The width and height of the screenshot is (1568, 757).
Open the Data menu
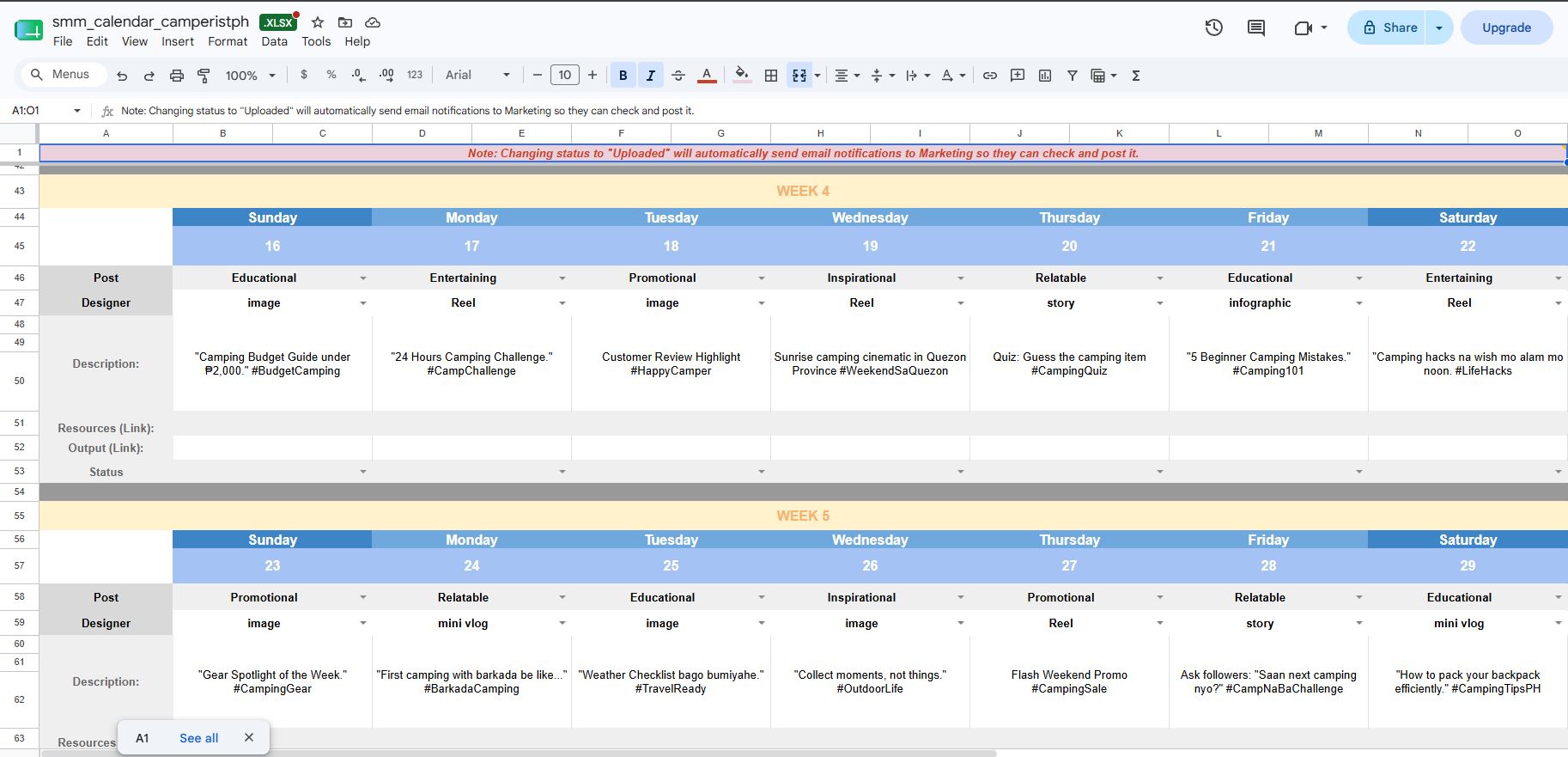[275, 41]
